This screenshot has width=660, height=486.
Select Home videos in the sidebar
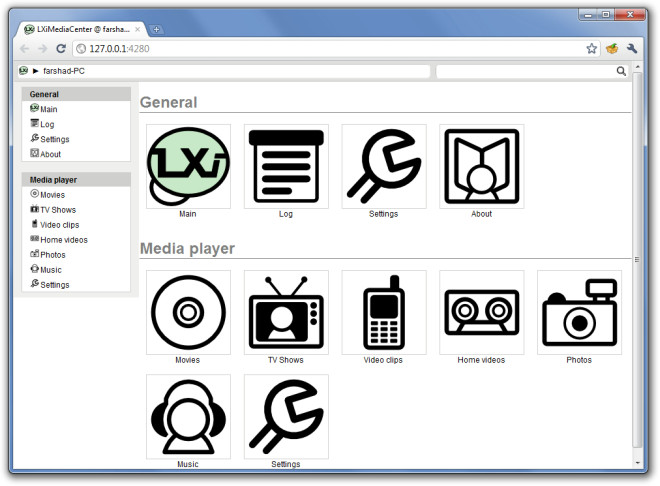tap(59, 239)
